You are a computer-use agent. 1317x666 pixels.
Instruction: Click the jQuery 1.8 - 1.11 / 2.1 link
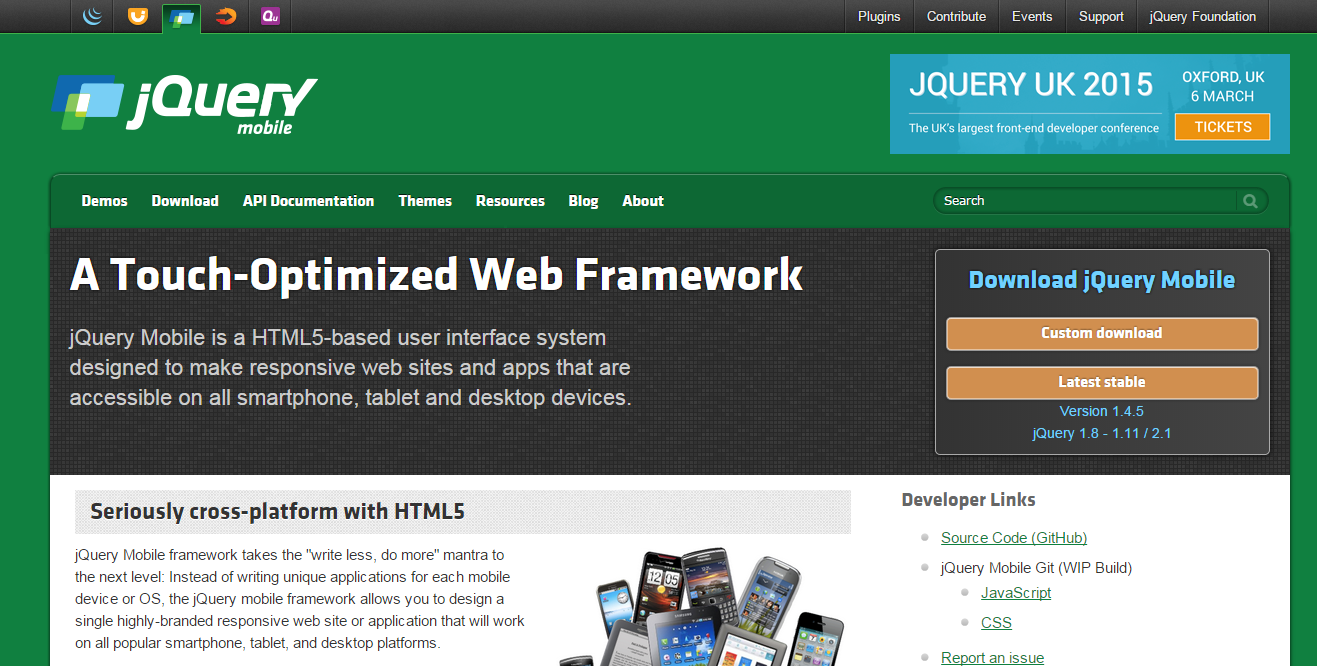(1102, 433)
